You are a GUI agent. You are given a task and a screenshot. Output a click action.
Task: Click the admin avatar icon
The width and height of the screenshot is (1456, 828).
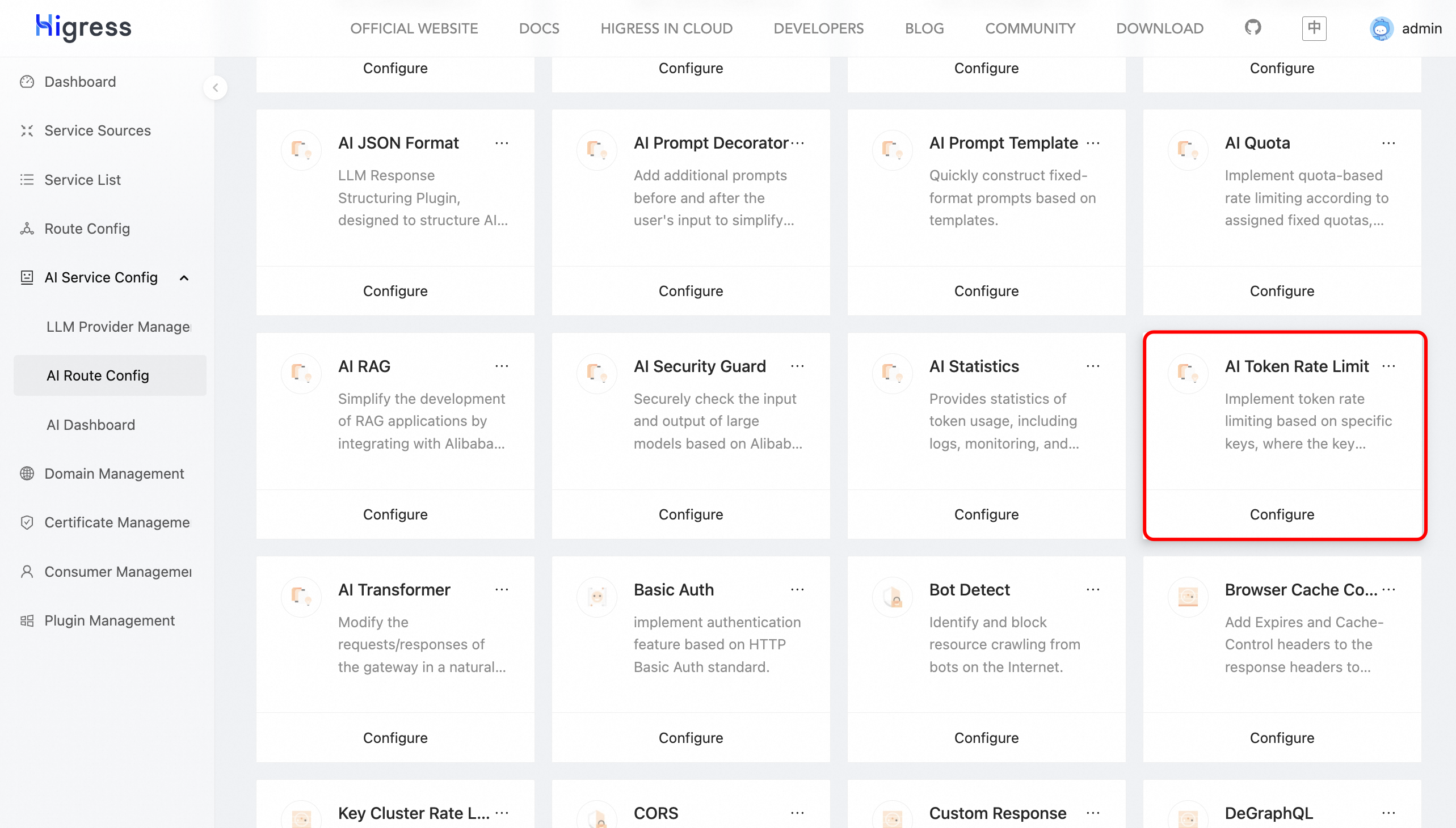coord(1381,28)
